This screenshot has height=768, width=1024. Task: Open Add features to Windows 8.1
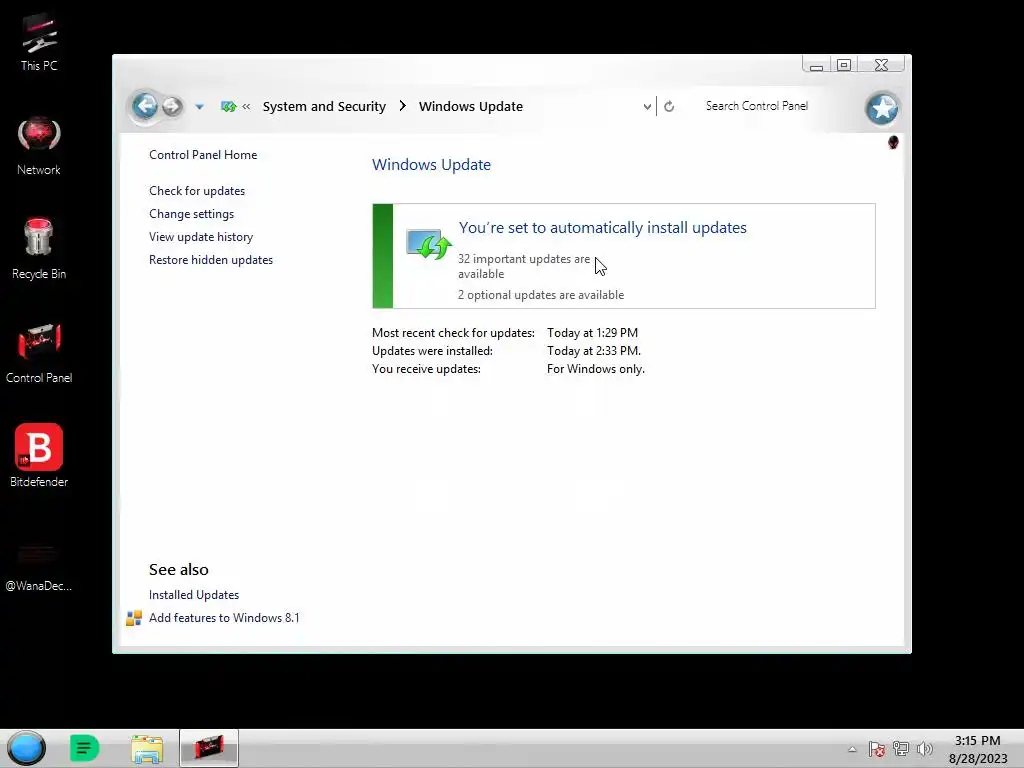coord(224,618)
